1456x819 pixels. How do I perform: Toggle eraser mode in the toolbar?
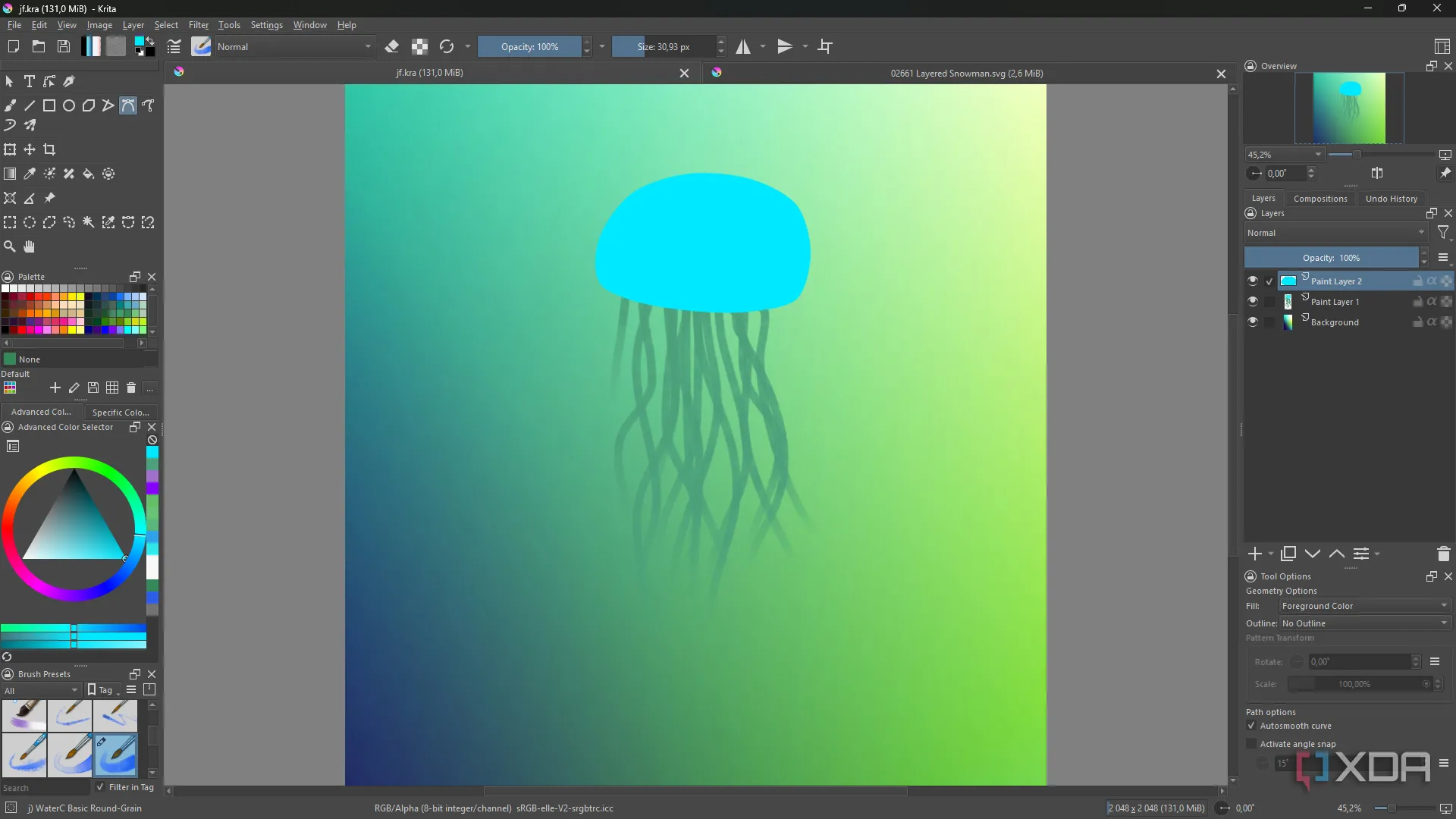[392, 46]
